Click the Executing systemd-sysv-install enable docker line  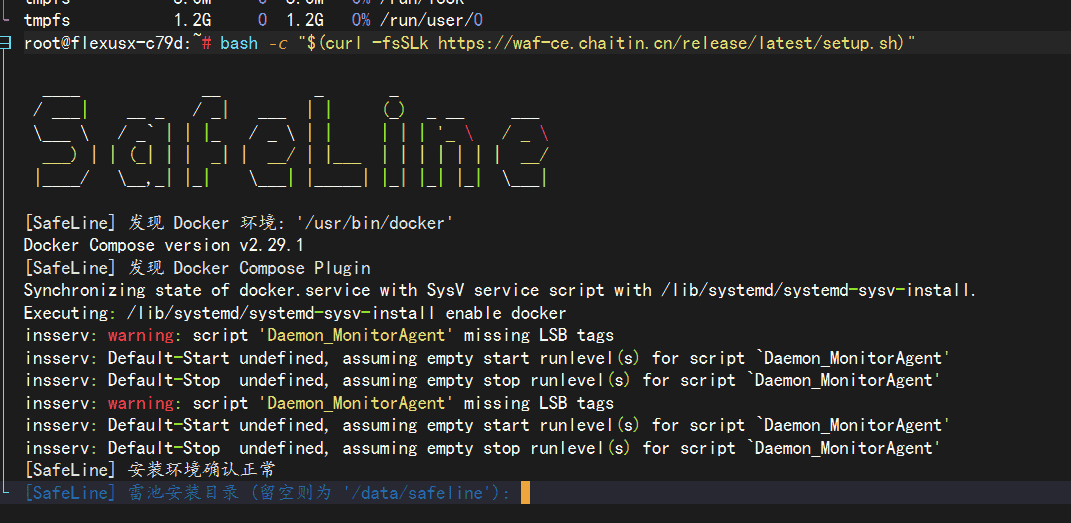coord(294,313)
